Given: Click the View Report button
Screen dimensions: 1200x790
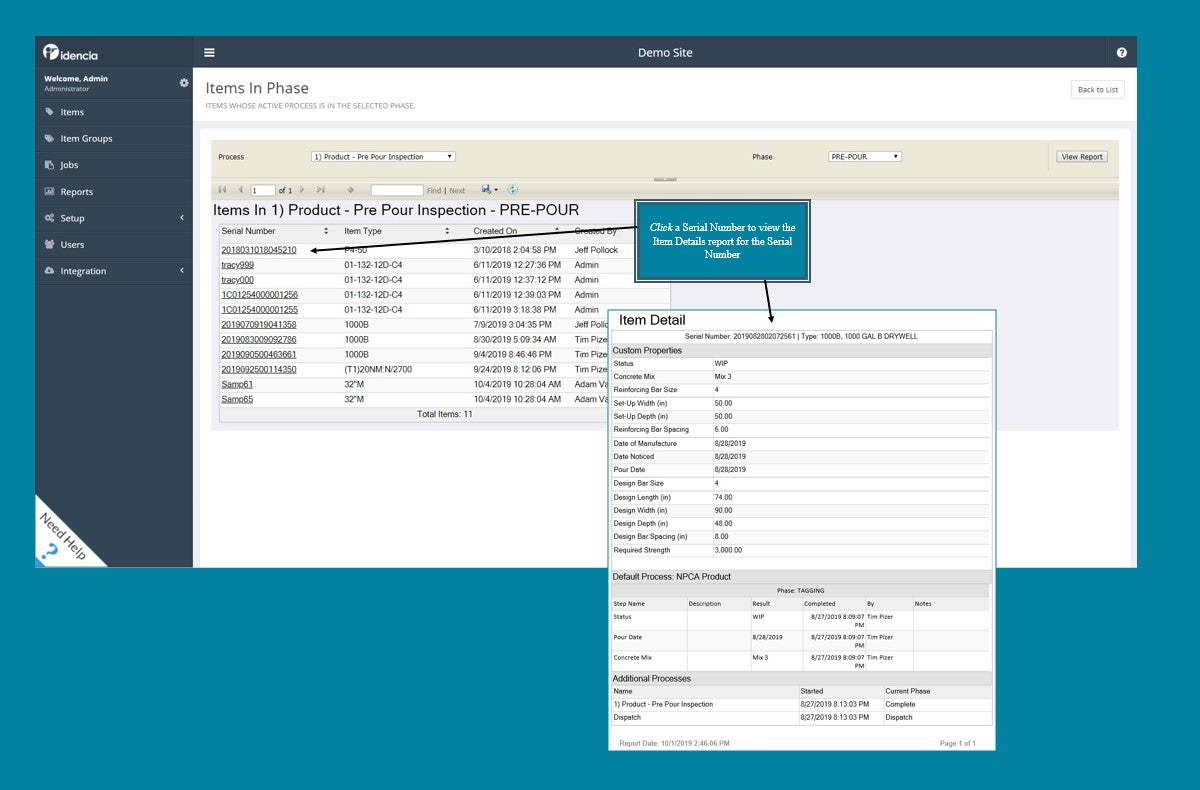Looking at the screenshot, I should 1082,157.
